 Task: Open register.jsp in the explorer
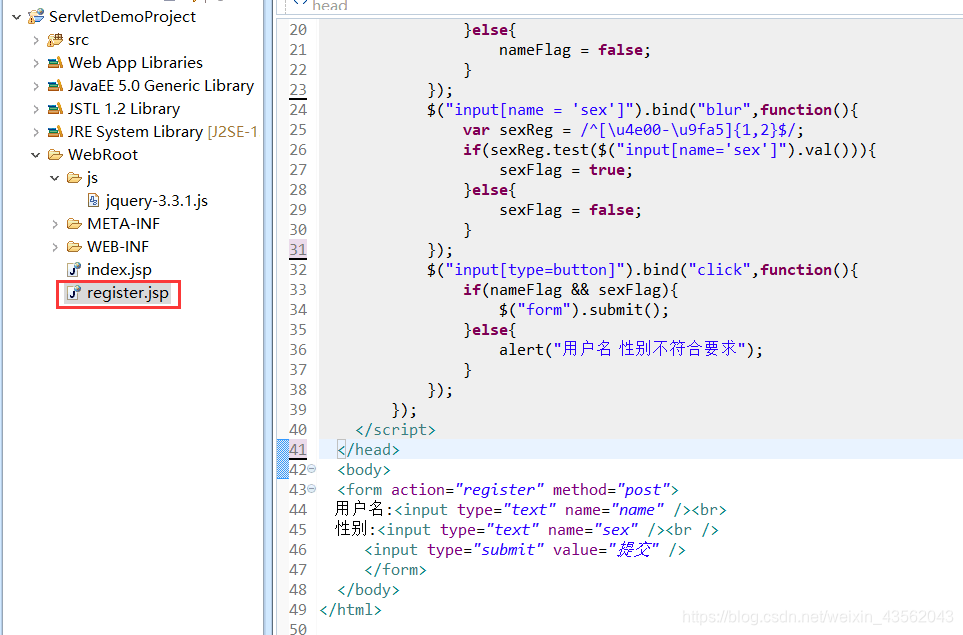pyautogui.click(x=128, y=293)
